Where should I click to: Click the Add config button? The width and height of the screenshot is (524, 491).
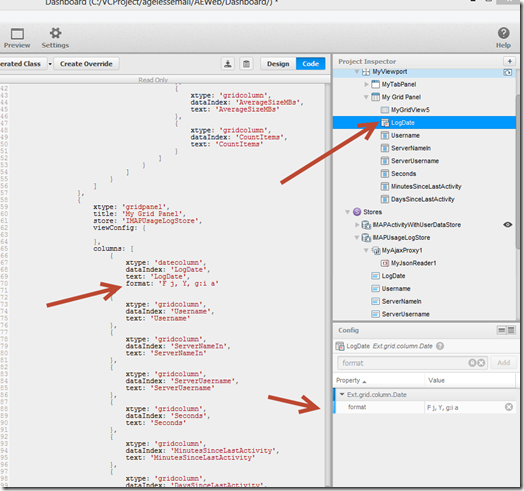[503, 363]
